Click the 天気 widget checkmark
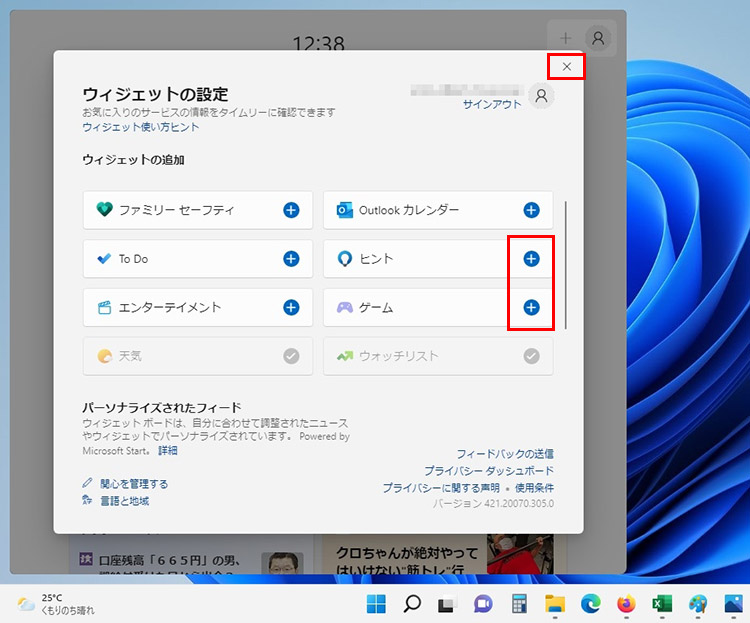The image size is (750, 623). (x=291, y=356)
